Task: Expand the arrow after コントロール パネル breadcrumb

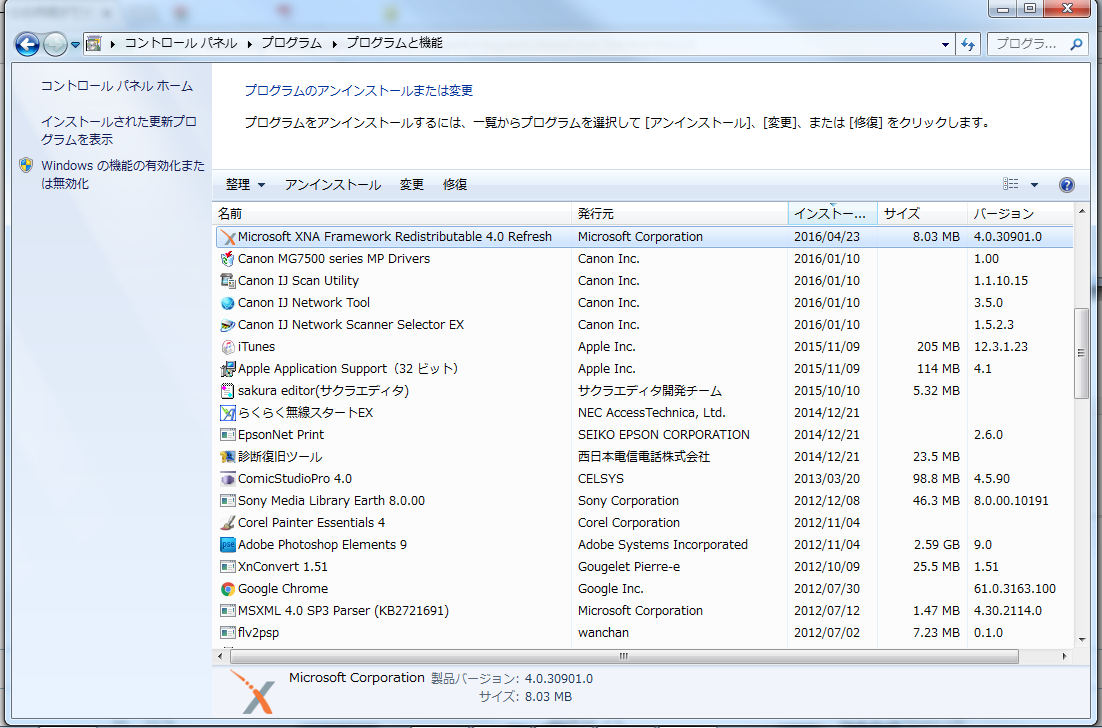Action: click(x=249, y=44)
